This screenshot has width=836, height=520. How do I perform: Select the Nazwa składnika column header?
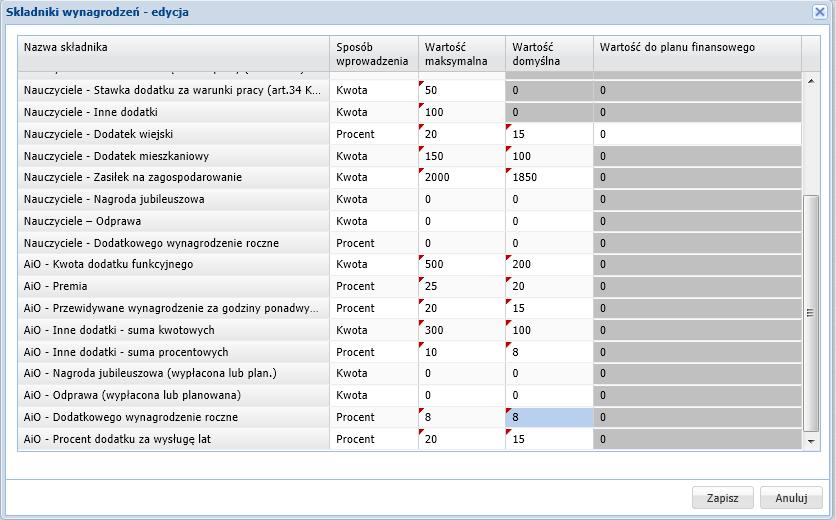pos(173,53)
